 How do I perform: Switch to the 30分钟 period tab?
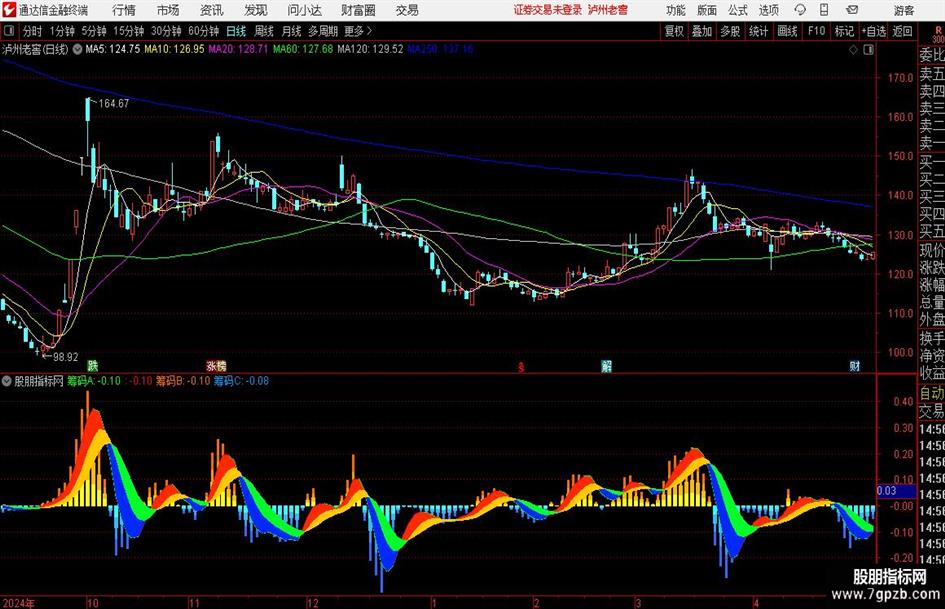coord(166,31)
